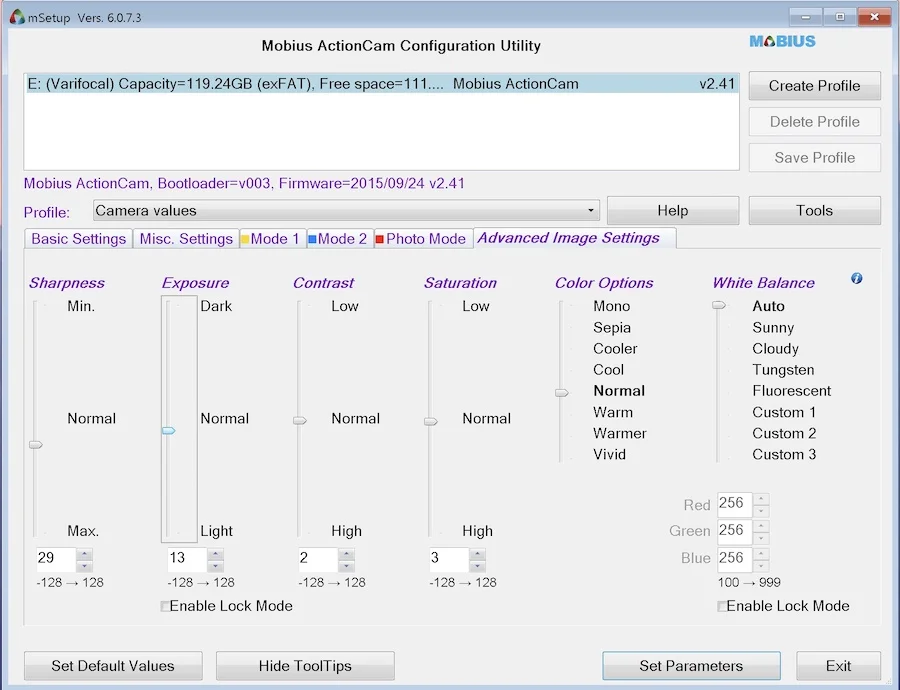The image size is (900, 690).
Task: Increase Blue white balance value
Action: point(761,554)
